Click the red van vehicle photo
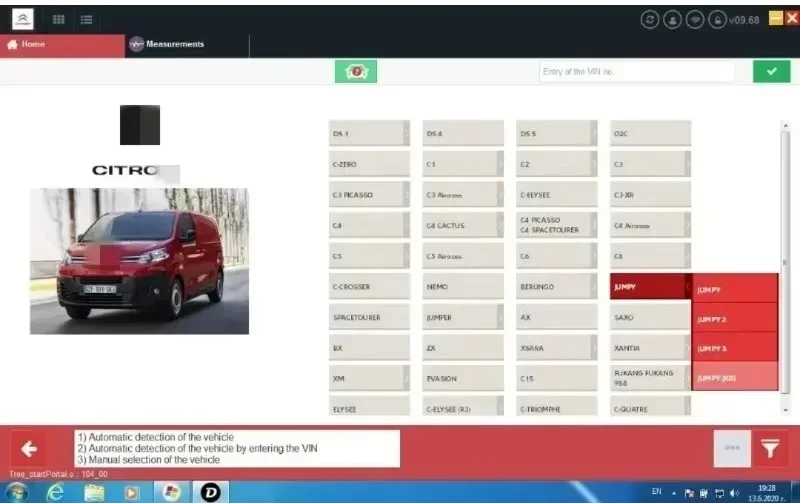This screenshot has height=503, width=800. click(139, 261)
